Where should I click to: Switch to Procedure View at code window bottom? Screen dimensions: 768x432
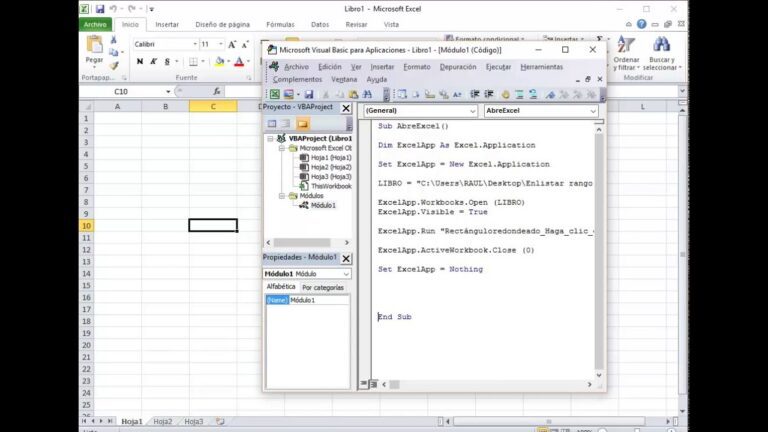[364, 384]
